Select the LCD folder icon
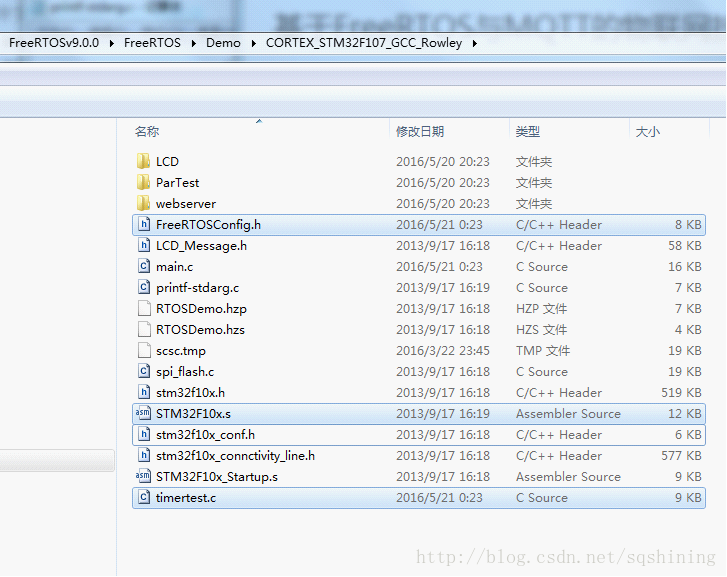Viewport: 727px width, 577px height. coord(144,161)
